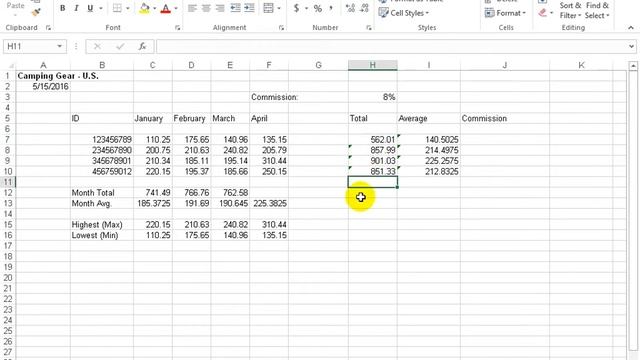This screenshot has height=360, width=640.
Task: Open borders dropdown arrow
Action: pos(128,8)
